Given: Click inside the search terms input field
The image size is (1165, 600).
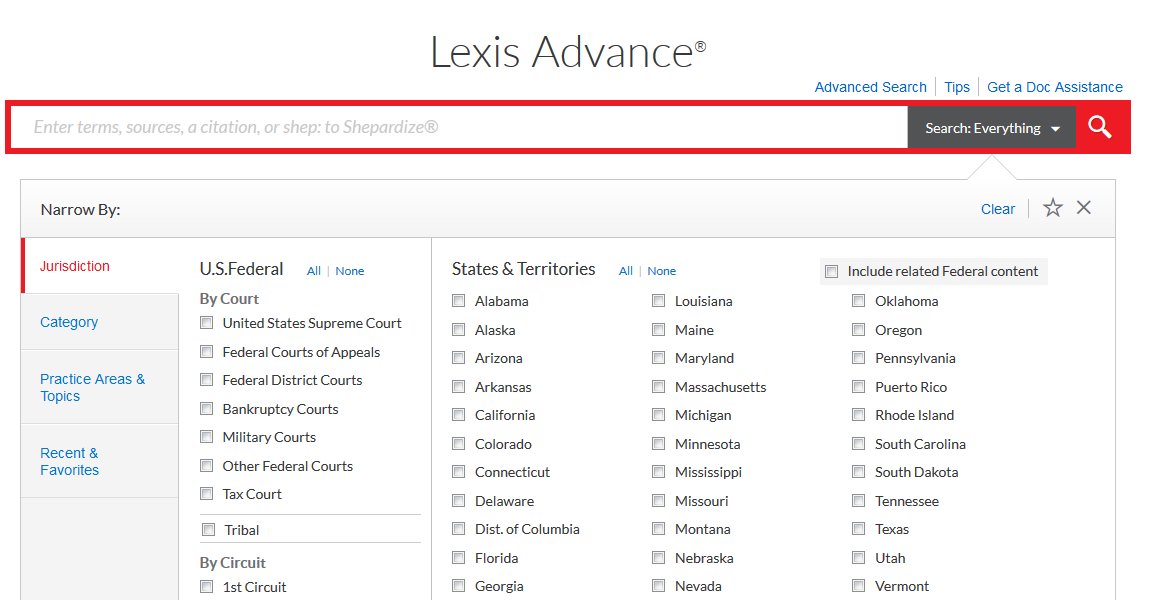Looking at the screenshot, I should coord(400,127).
